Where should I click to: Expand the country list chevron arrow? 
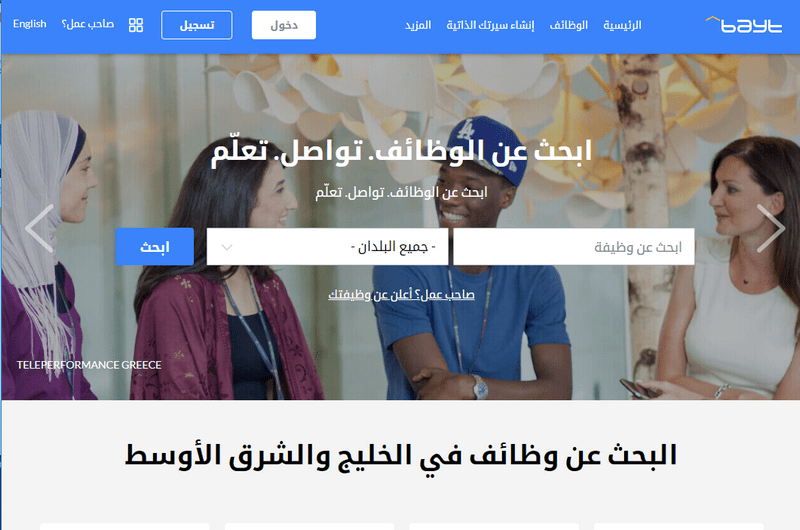[x=227, y=247]
